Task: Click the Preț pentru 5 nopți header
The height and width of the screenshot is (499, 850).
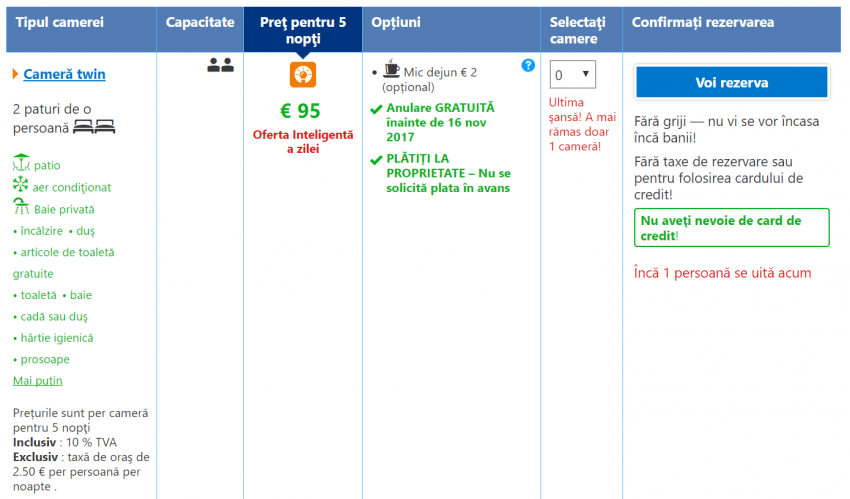Action: [303, 30]
